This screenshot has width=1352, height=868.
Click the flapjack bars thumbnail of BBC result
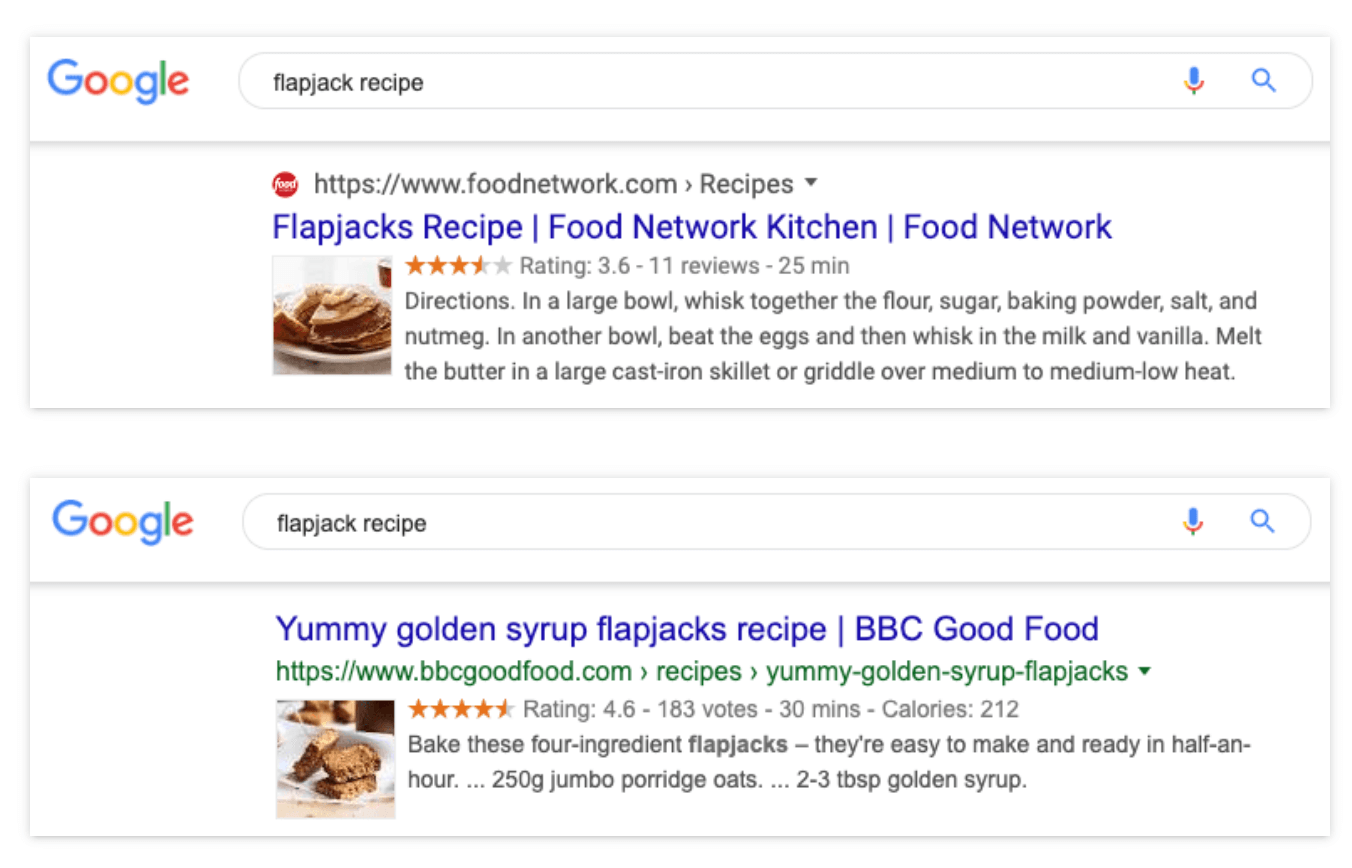tap(335, 759)
